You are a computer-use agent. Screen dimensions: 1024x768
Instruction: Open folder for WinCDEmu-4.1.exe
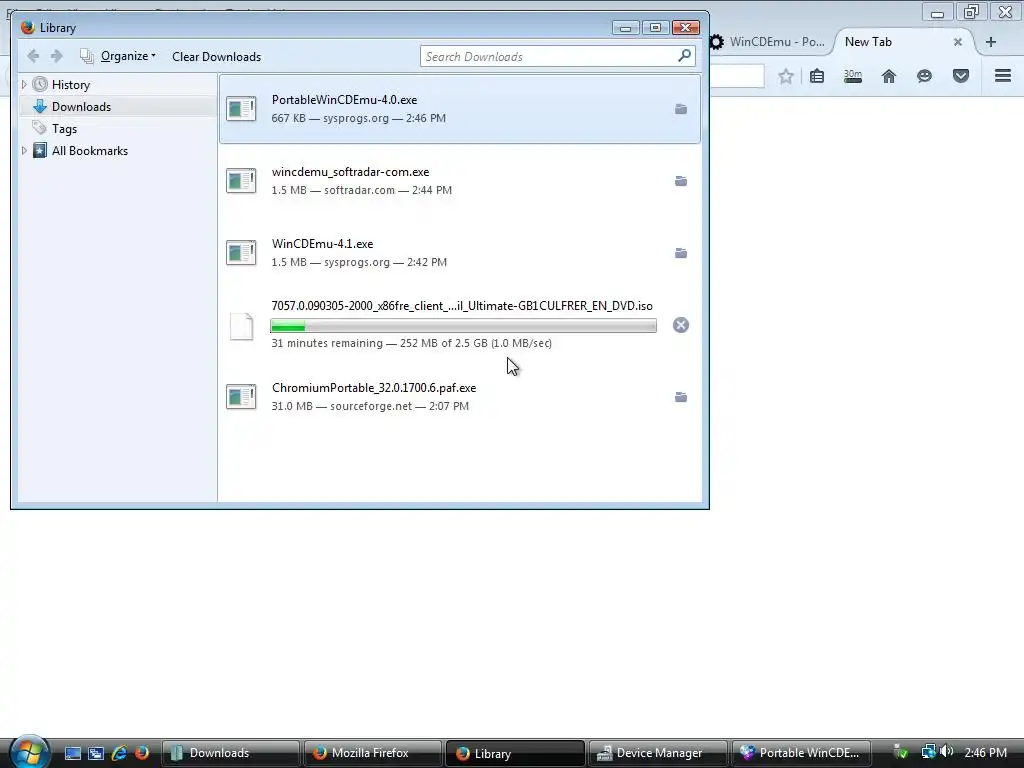680,253
